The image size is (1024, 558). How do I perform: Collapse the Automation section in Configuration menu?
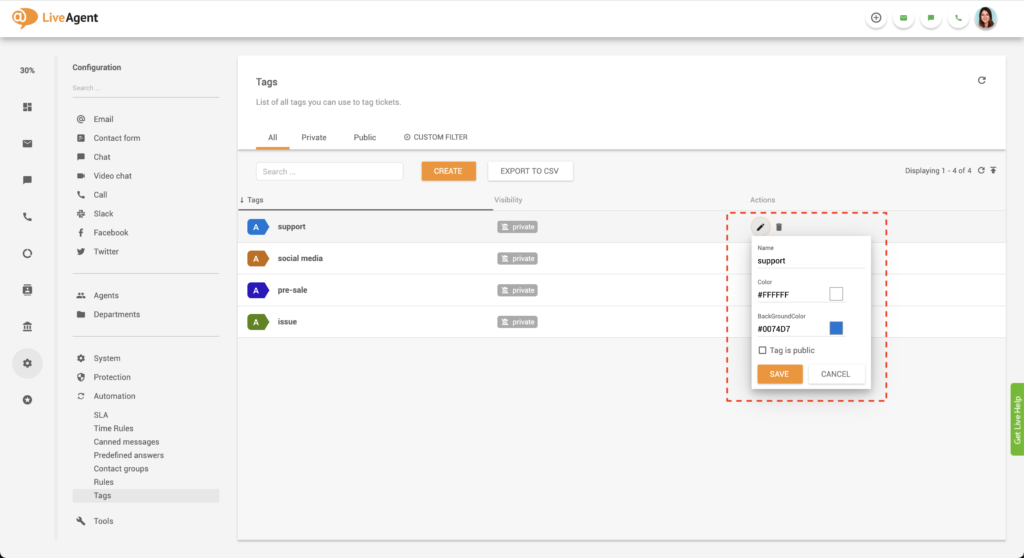tap(114, 396)
